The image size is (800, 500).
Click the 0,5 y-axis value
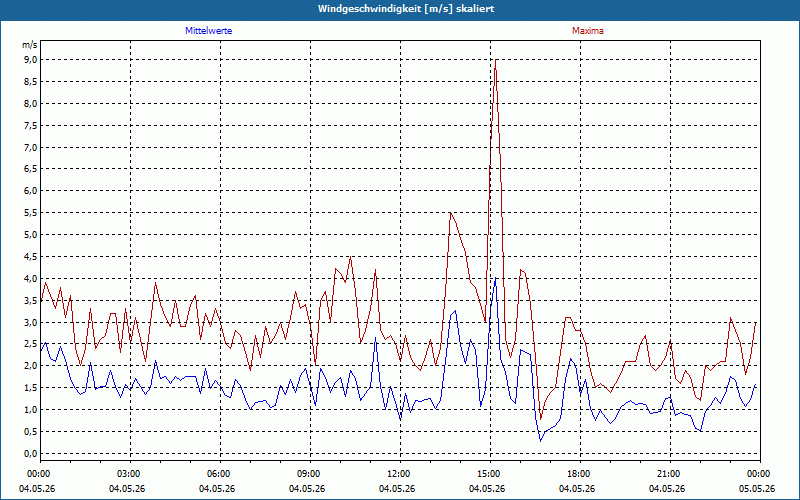pyautogui.click(x=31, y=432)
